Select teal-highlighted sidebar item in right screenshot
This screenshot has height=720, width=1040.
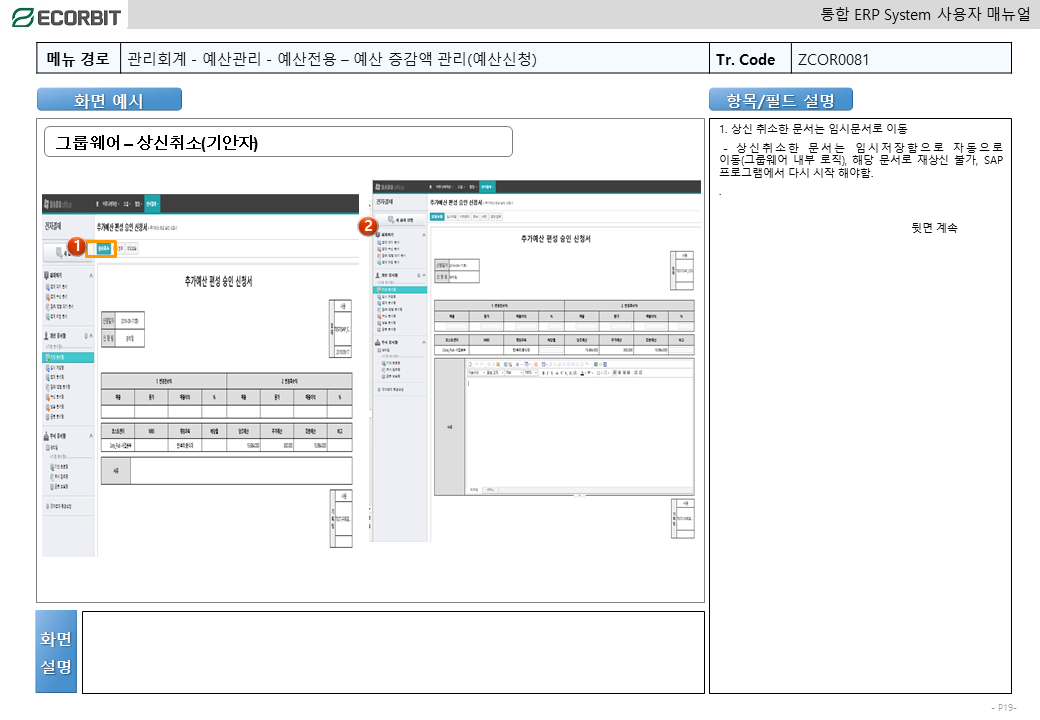click(x=400, y=289)
